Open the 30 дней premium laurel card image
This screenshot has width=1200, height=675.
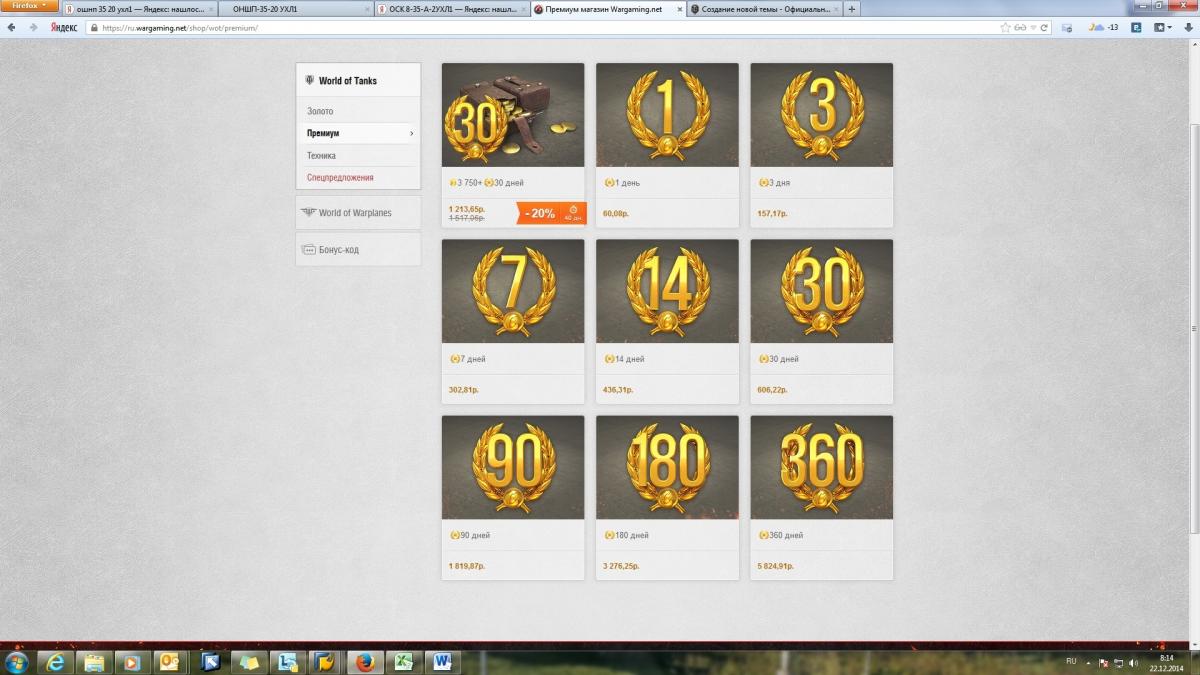(821, 291)
